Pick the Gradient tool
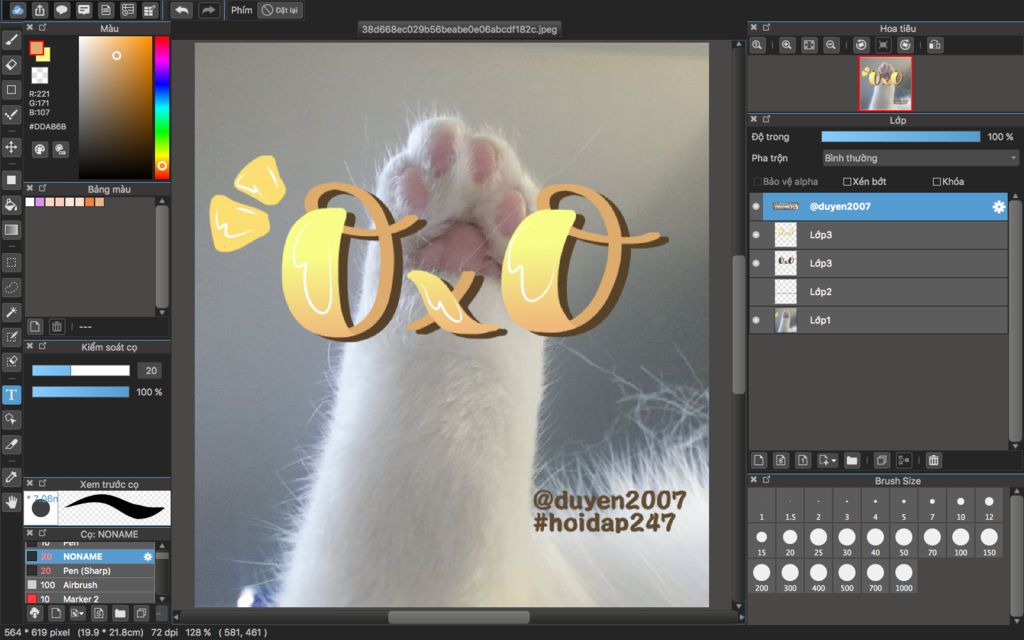Screen dimensions: 1024x640 pos(11,229)
